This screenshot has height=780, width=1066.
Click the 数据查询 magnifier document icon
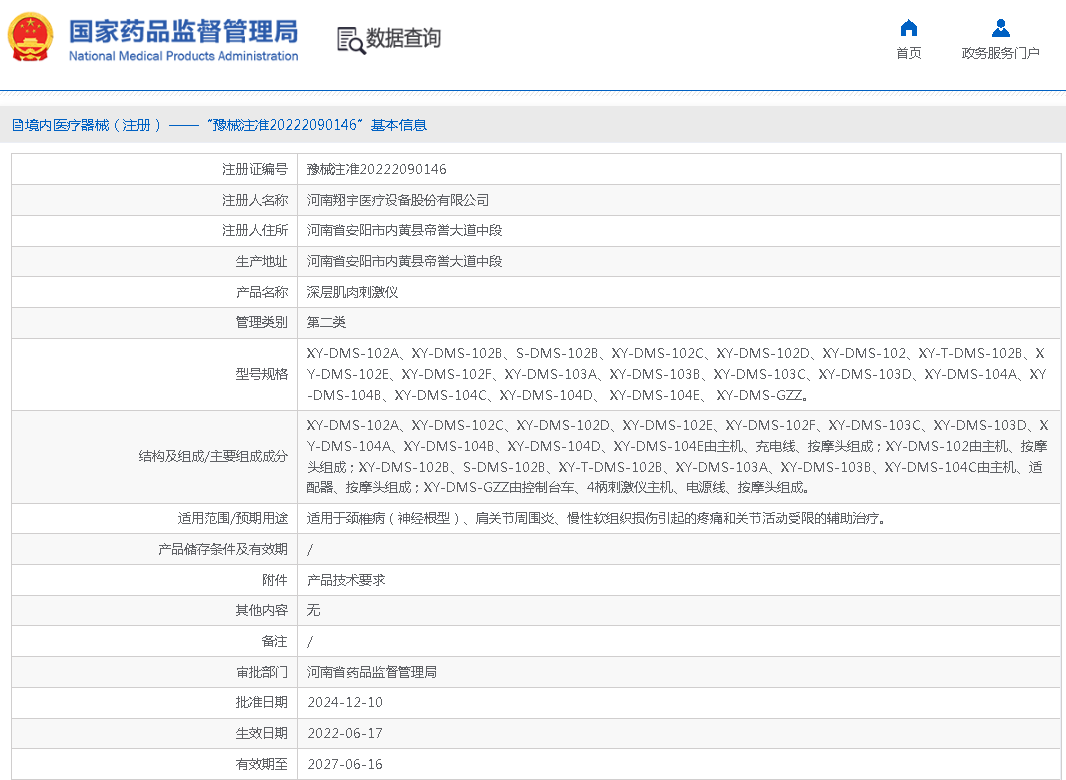(350, 40)
